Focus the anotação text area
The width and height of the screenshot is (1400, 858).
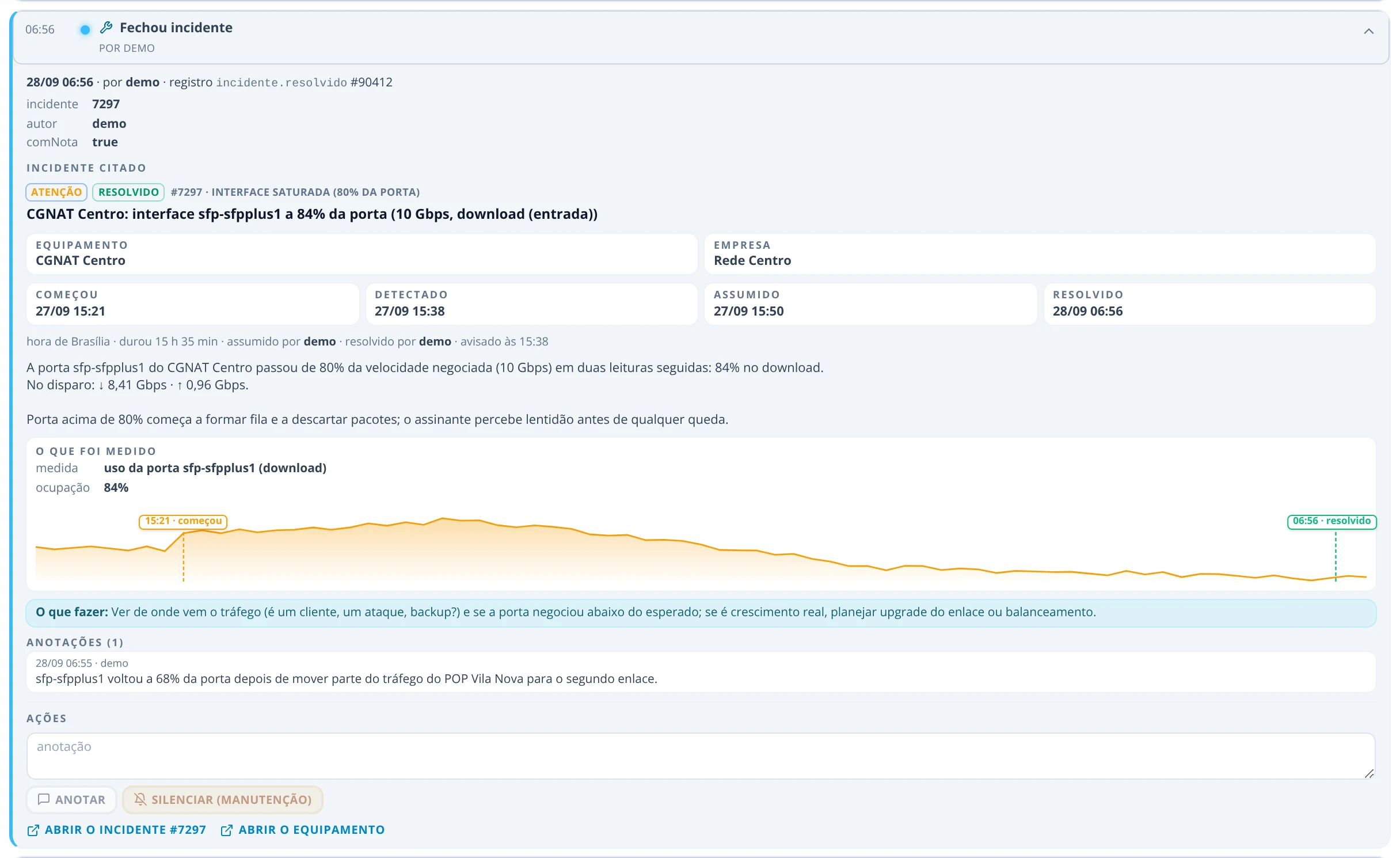(x=701, y=756)
